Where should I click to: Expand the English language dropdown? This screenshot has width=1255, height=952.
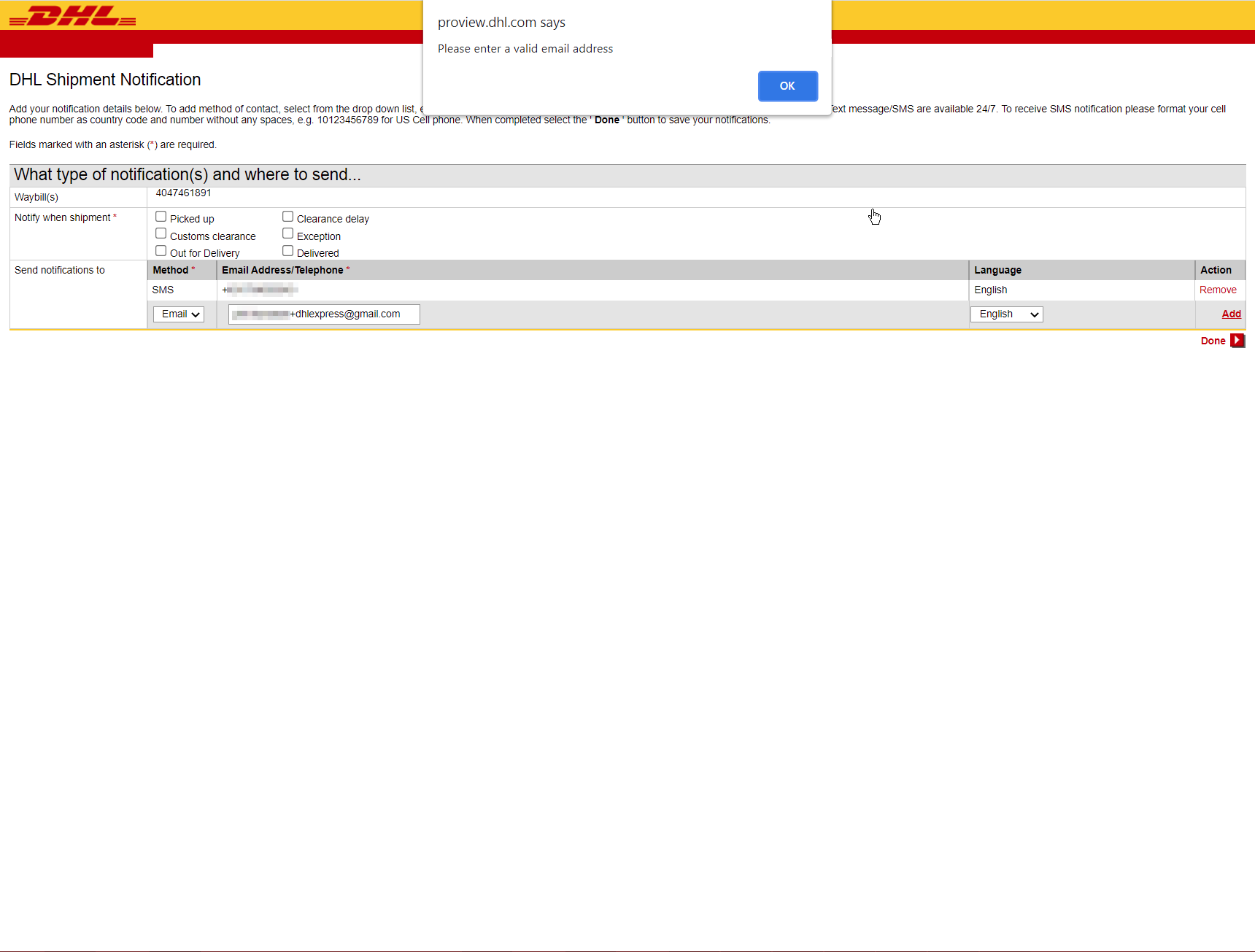coord(1006,314)
